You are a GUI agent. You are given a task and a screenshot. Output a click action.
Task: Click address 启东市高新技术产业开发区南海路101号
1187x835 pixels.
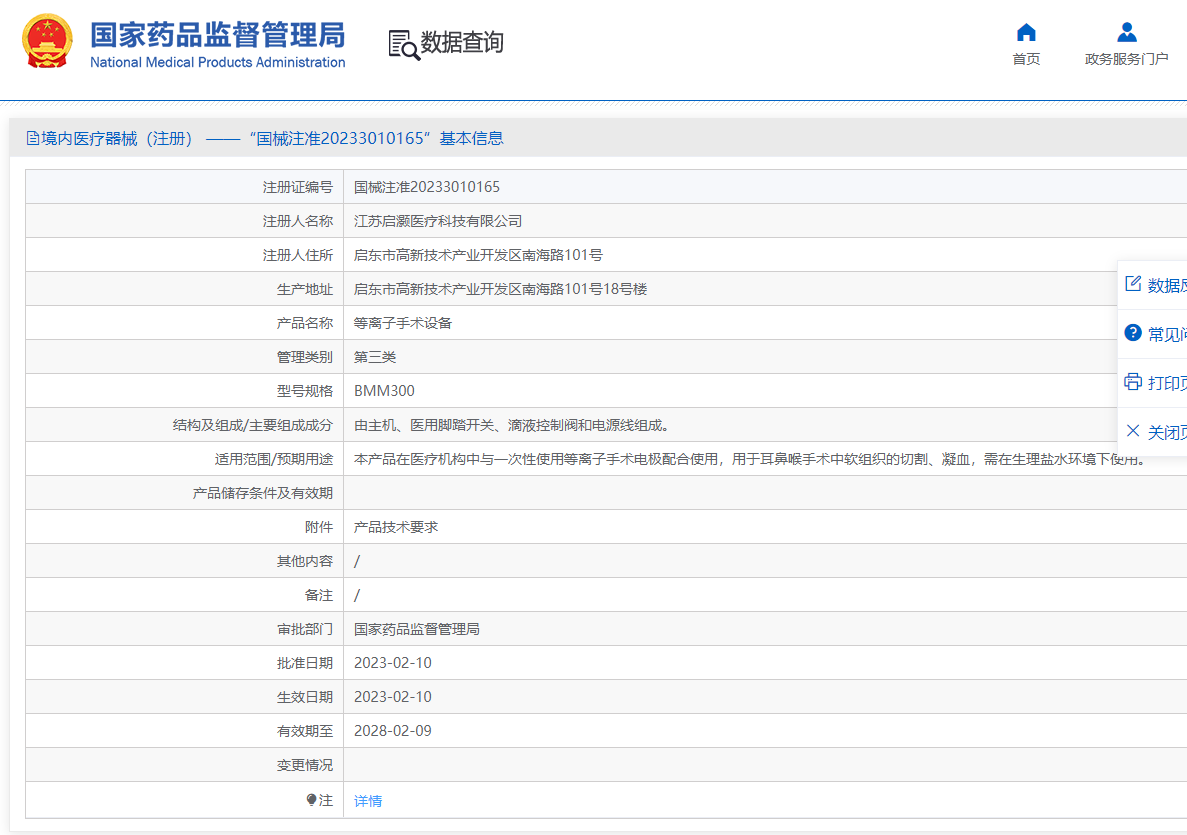pos(478,255)
